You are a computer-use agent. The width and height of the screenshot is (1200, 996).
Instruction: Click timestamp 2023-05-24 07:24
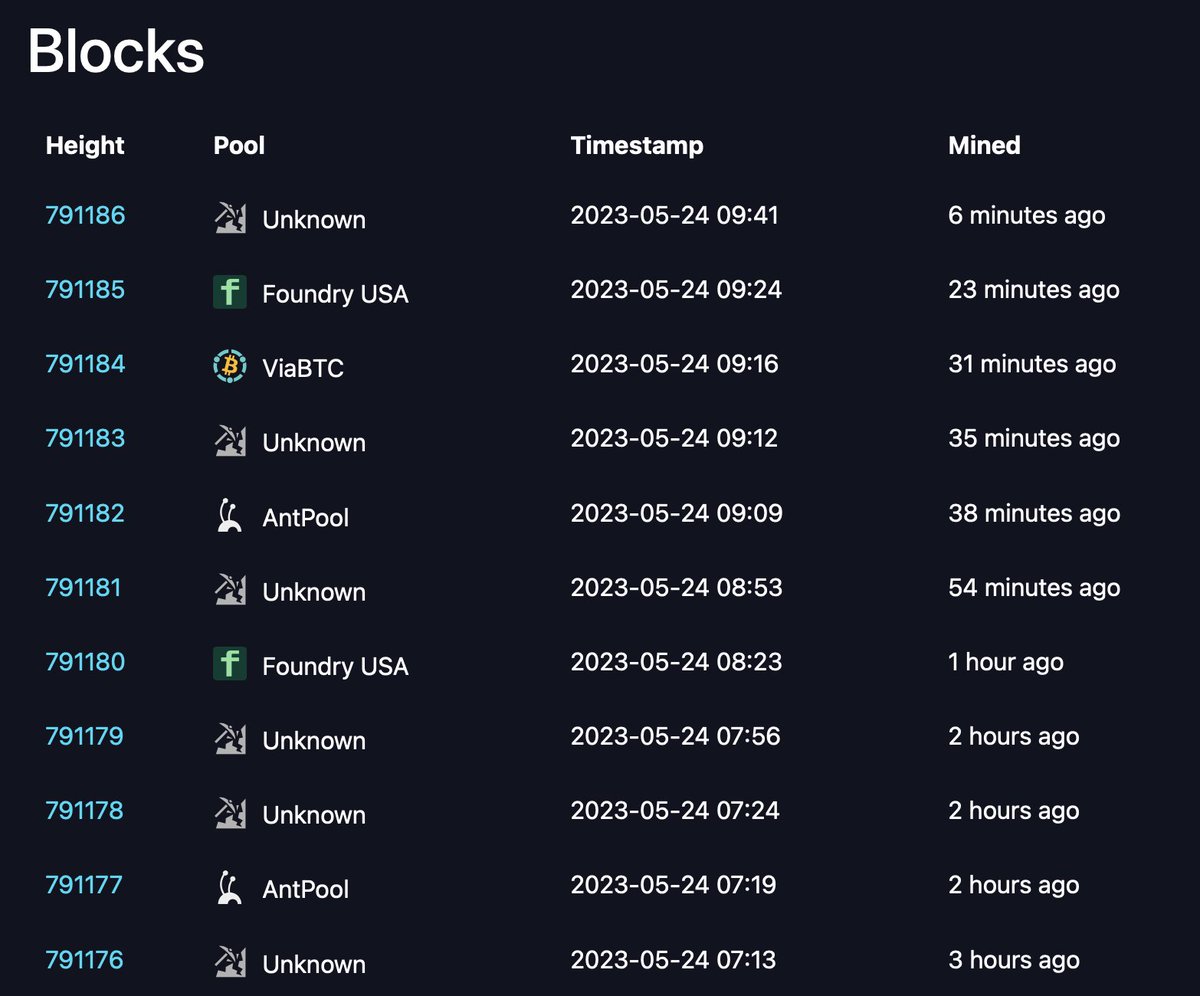(675, 811)
